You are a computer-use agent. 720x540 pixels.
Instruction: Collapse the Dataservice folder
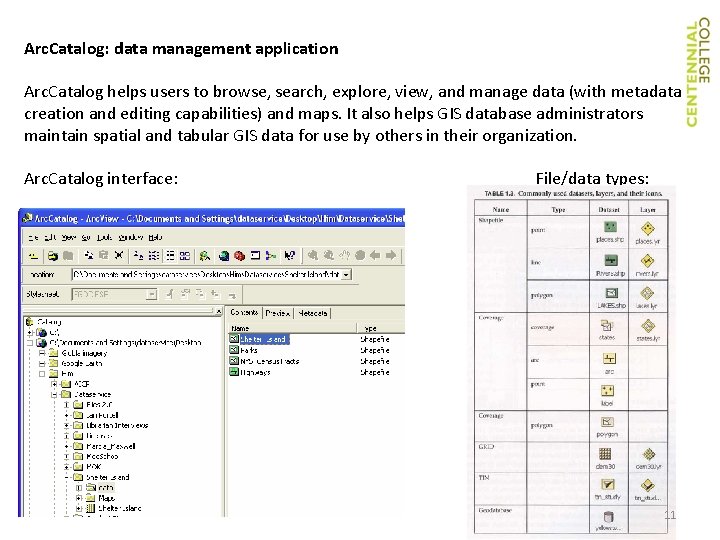point(55,394)
